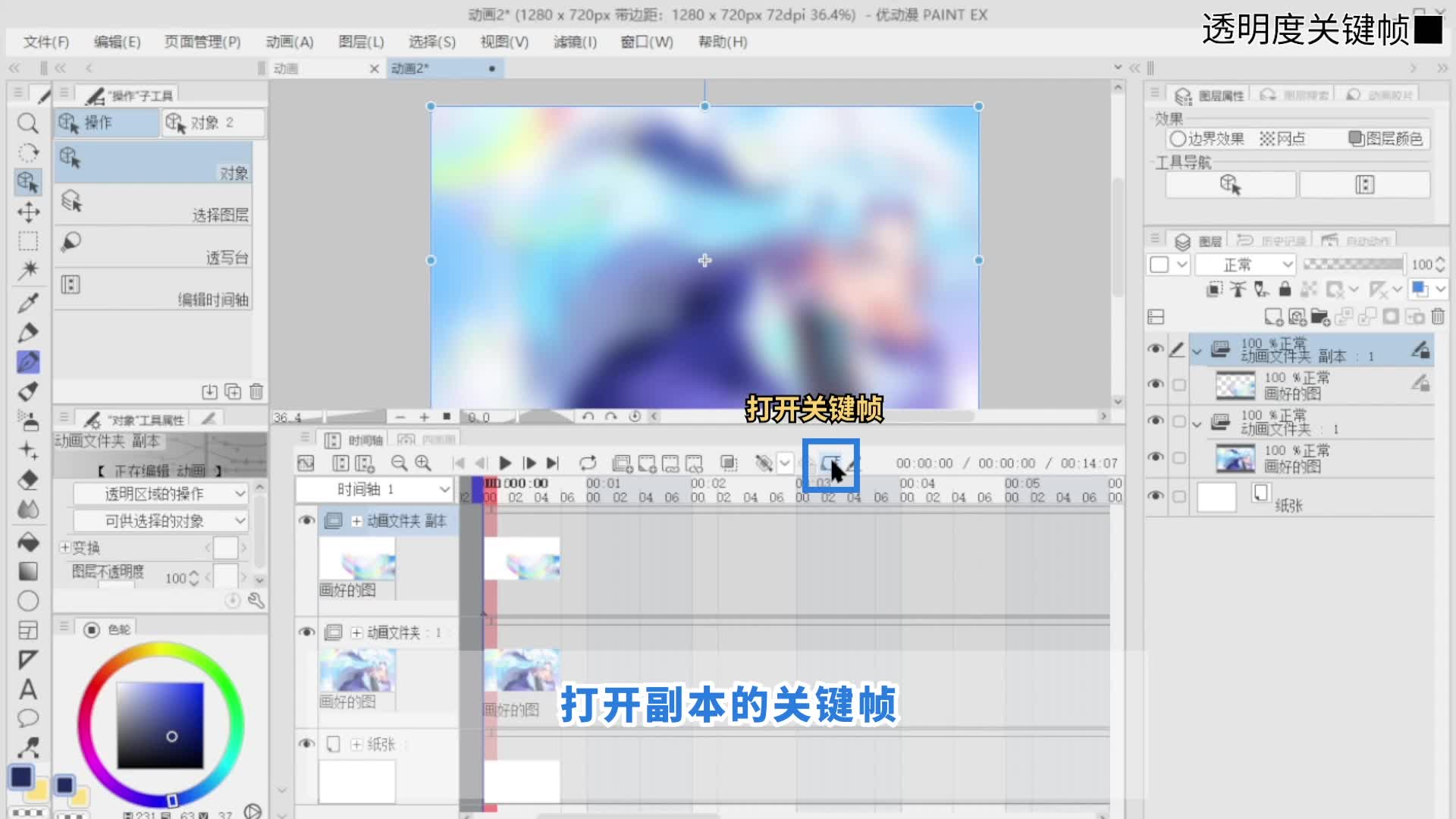This screenshot has height=819, width=1456.
Task: Zoom in the timeline
Action: tap(423, 463)
